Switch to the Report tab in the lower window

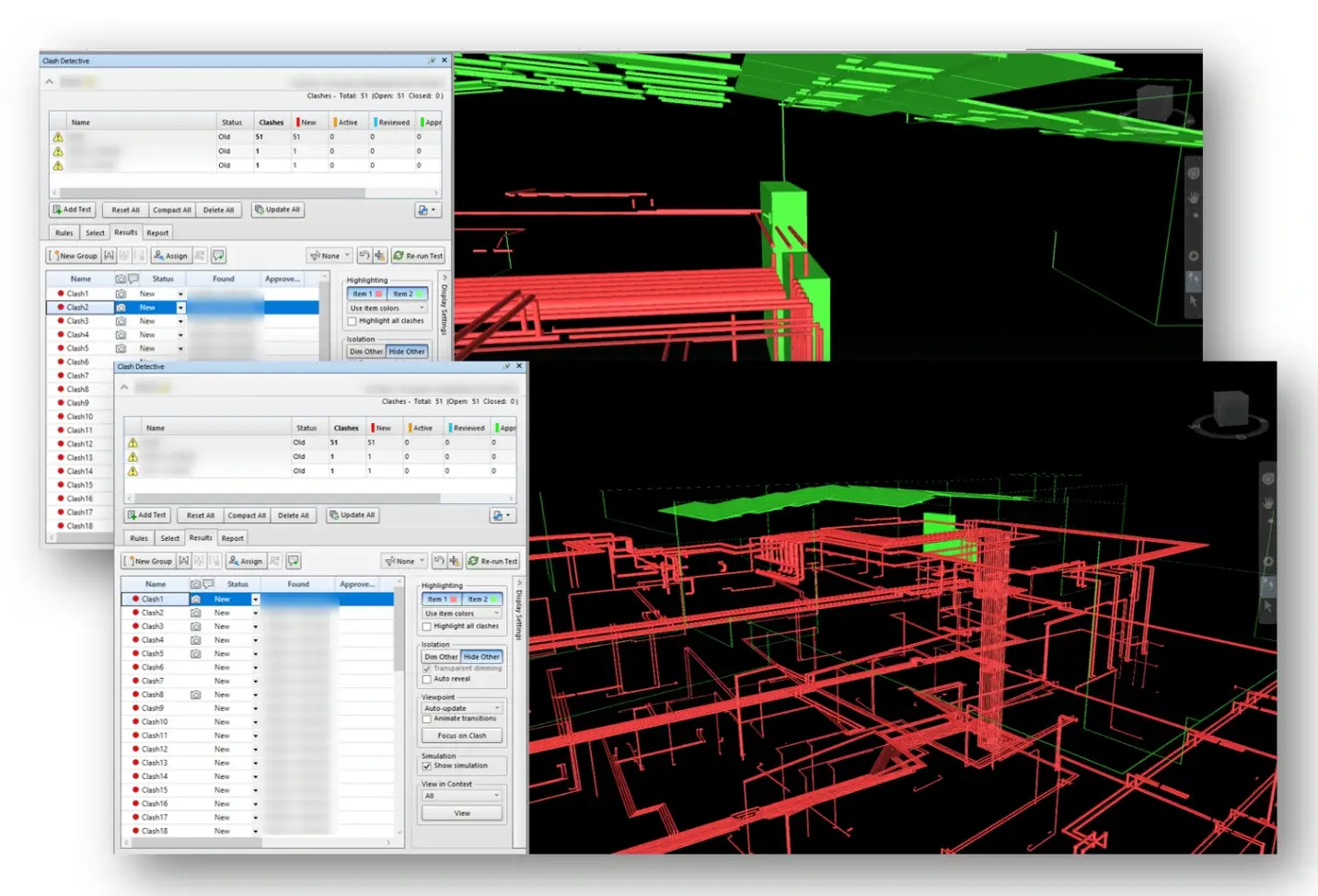[x=233, y=538]
